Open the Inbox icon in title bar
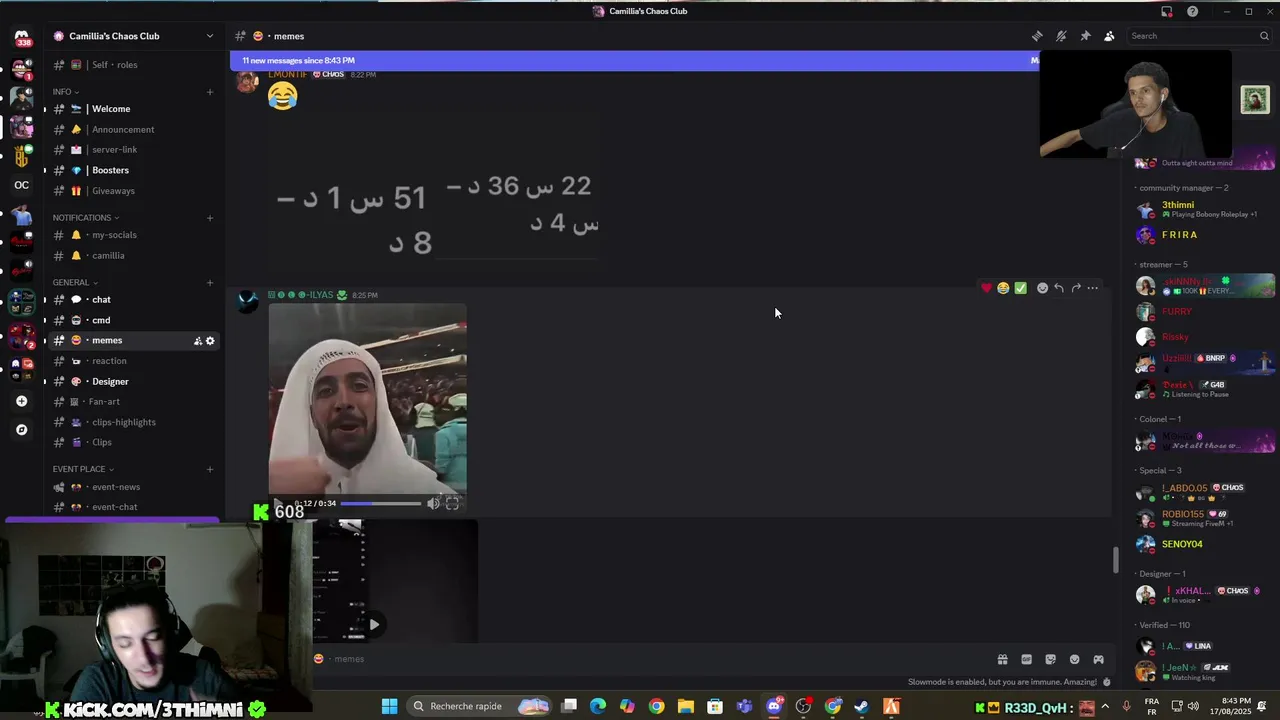Image resolution: width=1280 pixels, height=720 pixels. pos(1166,11)
